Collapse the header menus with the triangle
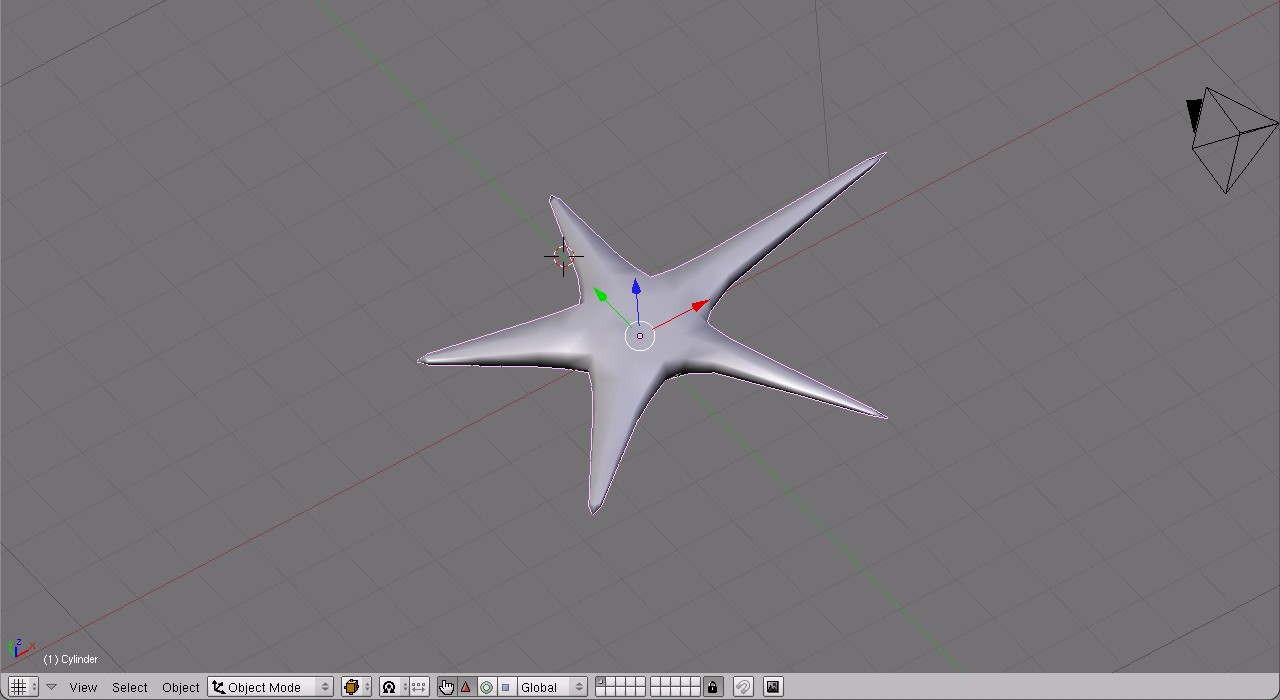Screen dimensions: 1280x700 tap(52, 687)
